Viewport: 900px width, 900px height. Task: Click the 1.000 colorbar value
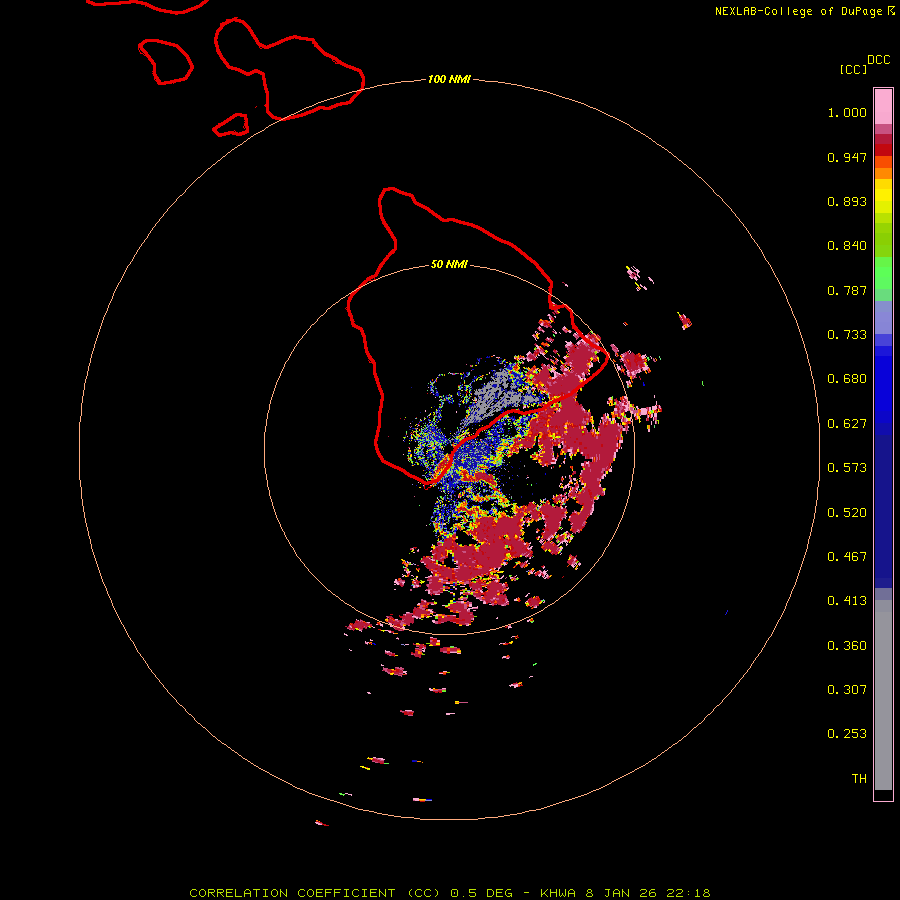click(847, 112)
